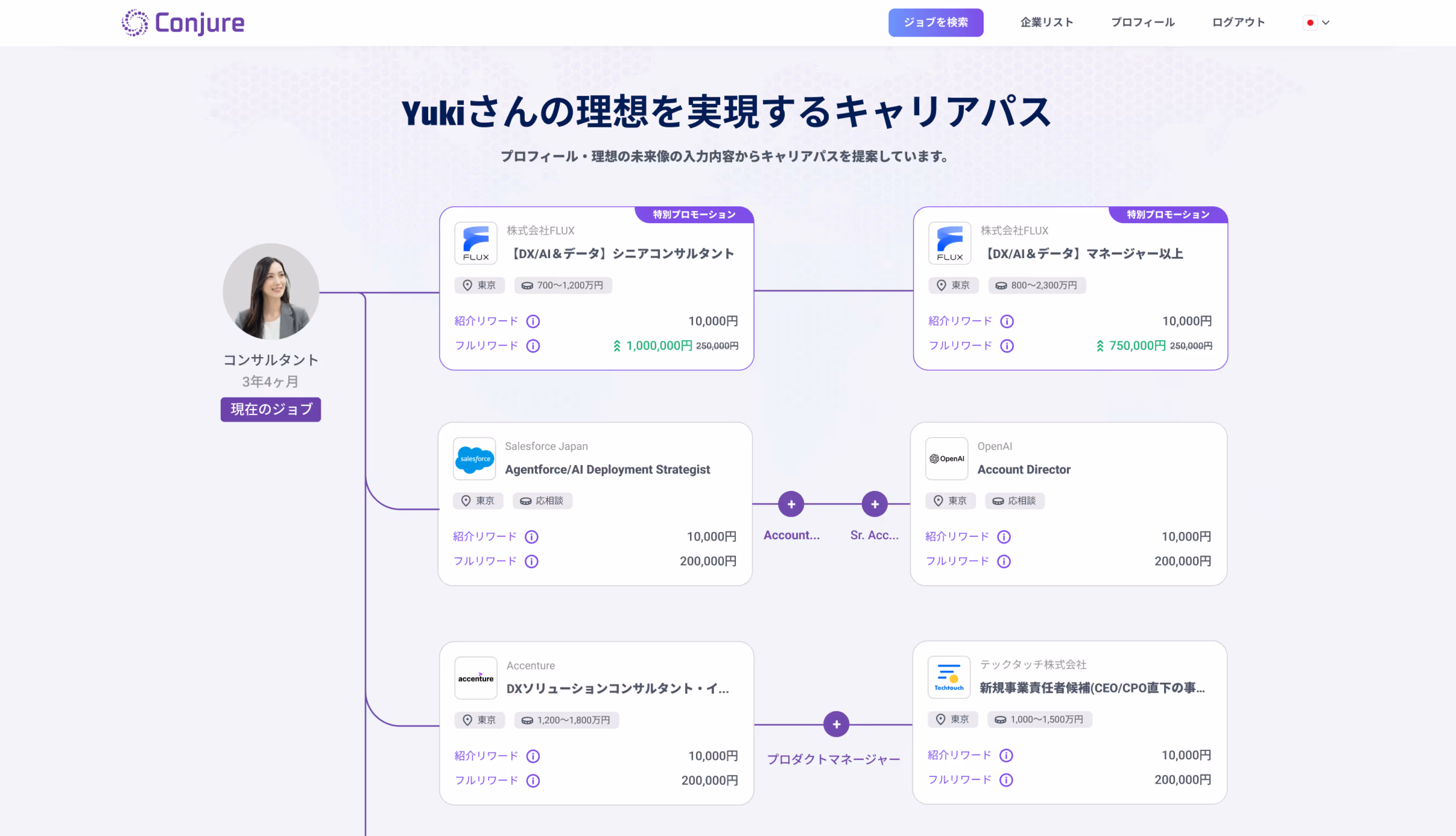Click info icon beside OpenAI 紹介リワード
1456x836 pixels.
[1004, 536]
